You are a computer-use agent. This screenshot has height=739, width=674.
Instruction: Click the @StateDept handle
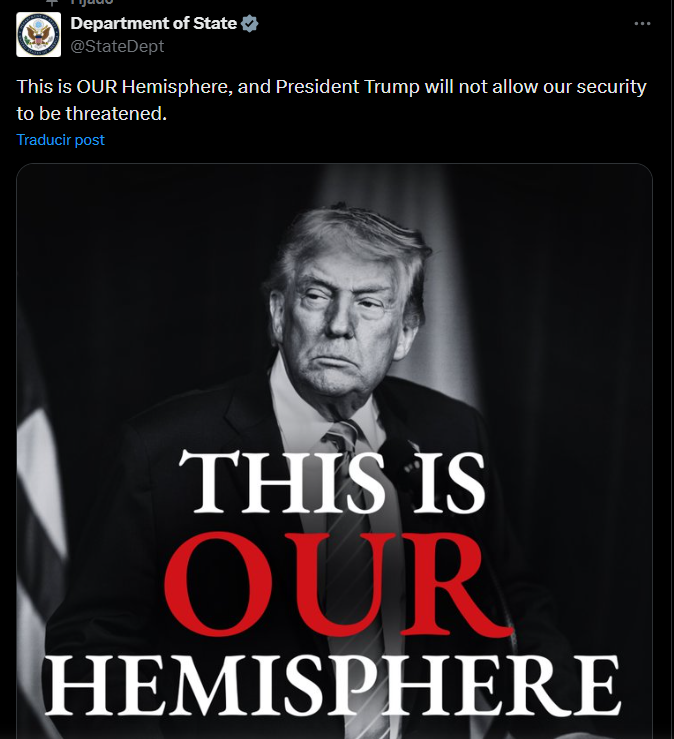117,46
